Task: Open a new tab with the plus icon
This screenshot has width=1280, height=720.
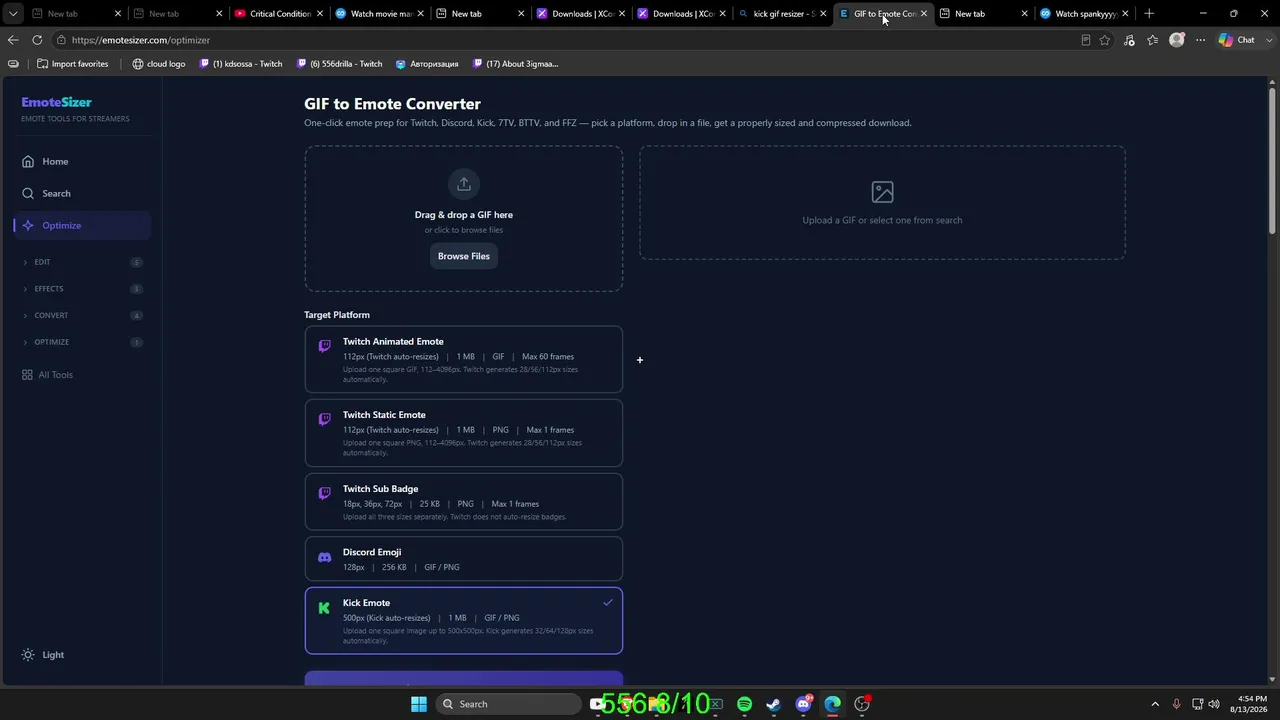Action: 1149,14
